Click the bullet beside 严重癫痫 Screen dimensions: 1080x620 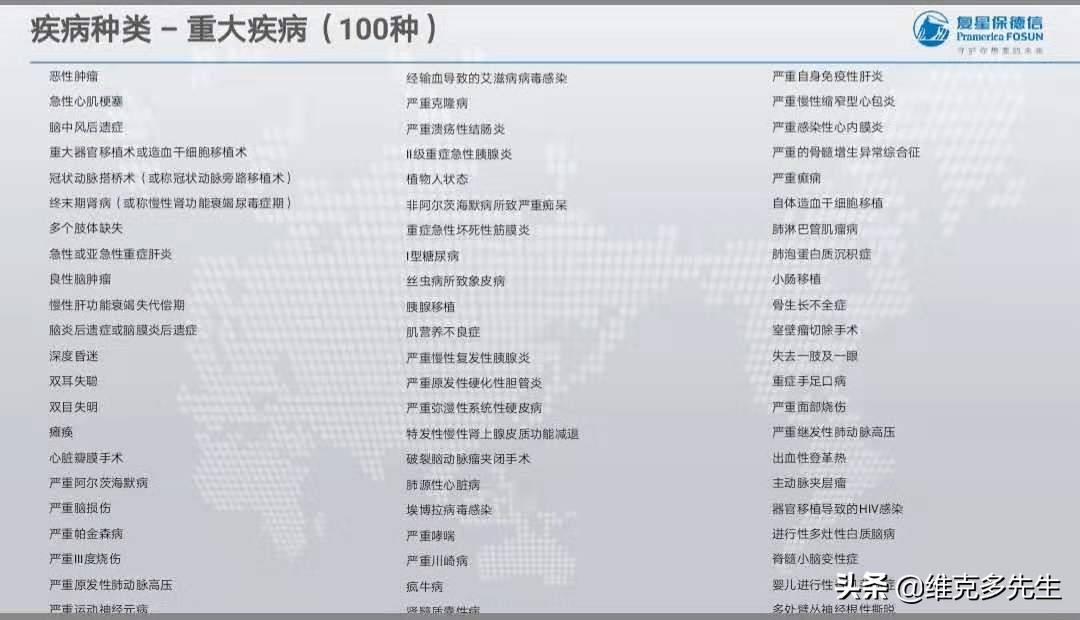click(x=763, y=180)
